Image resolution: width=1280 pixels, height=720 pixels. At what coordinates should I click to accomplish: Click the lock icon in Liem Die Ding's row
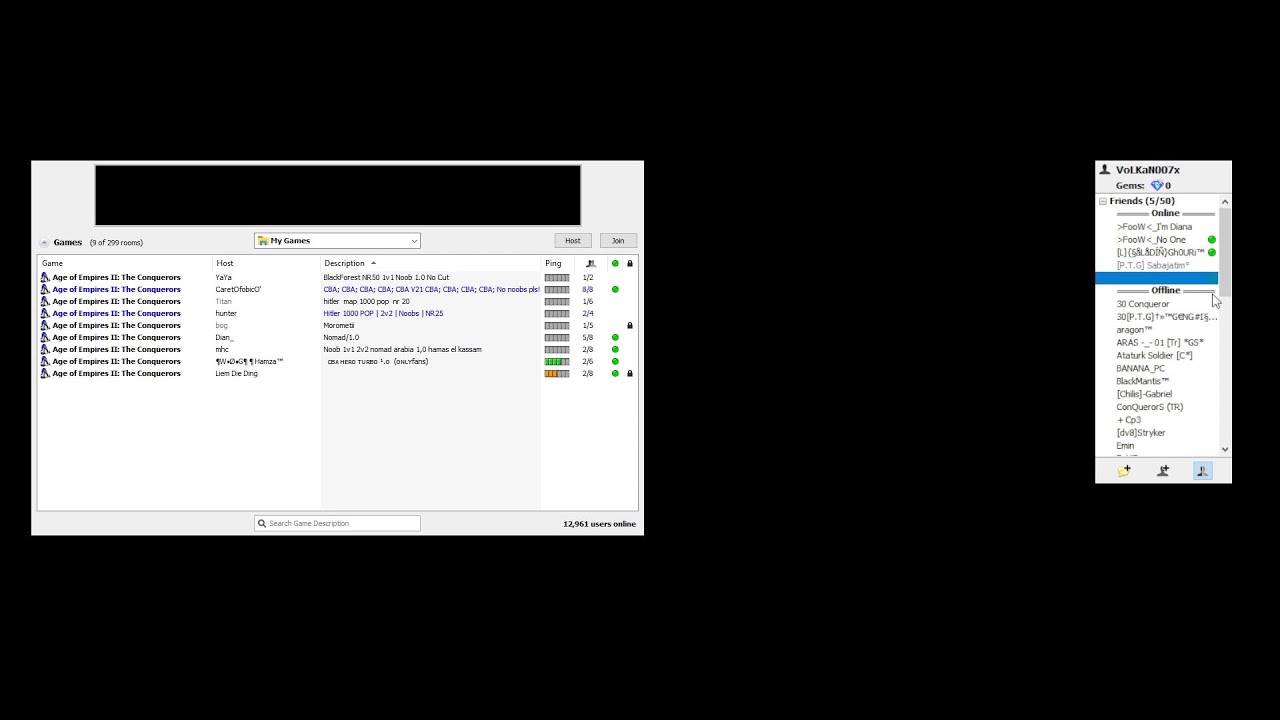pos(630,373)
